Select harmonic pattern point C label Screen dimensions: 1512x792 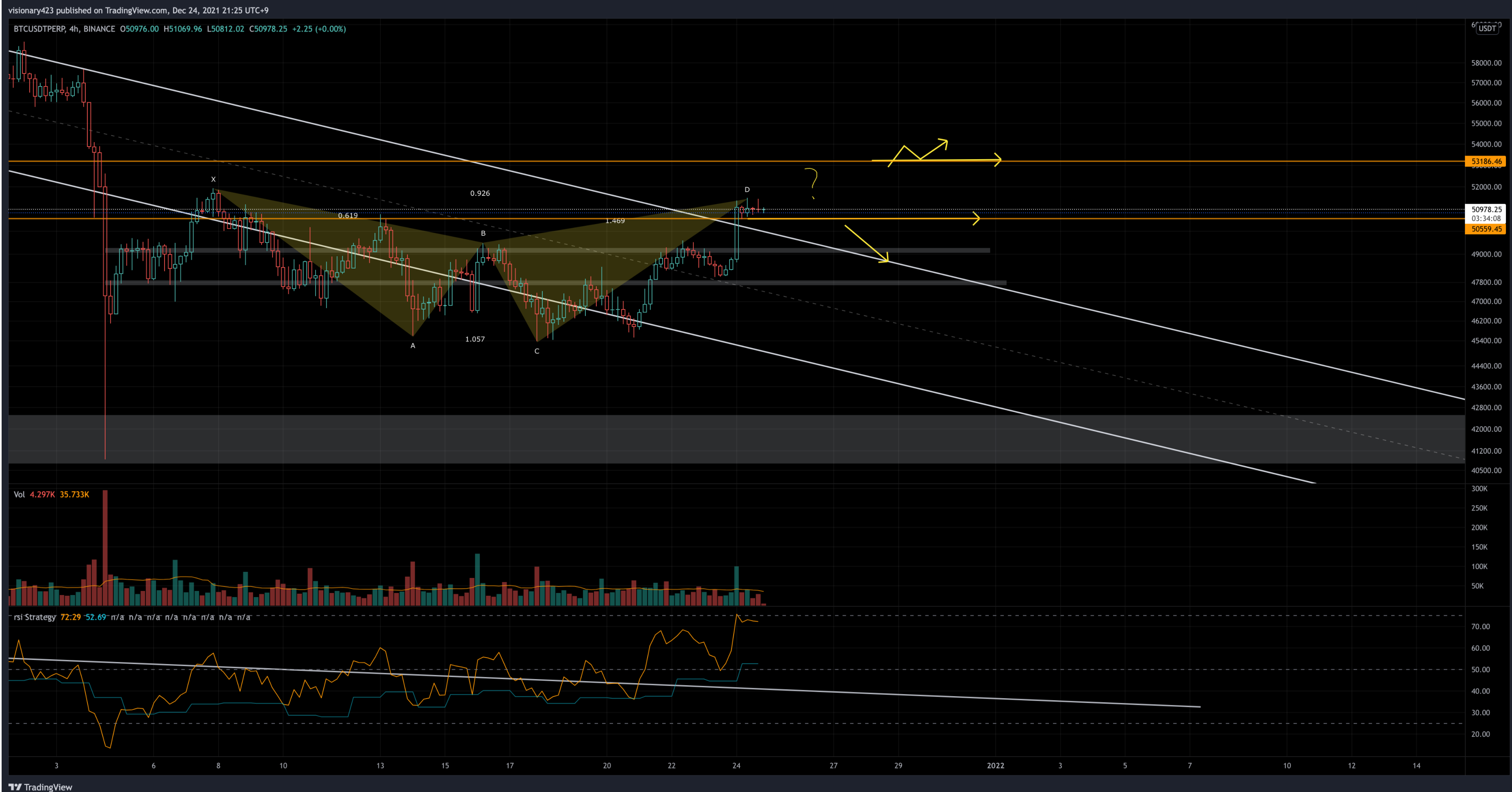537,351
